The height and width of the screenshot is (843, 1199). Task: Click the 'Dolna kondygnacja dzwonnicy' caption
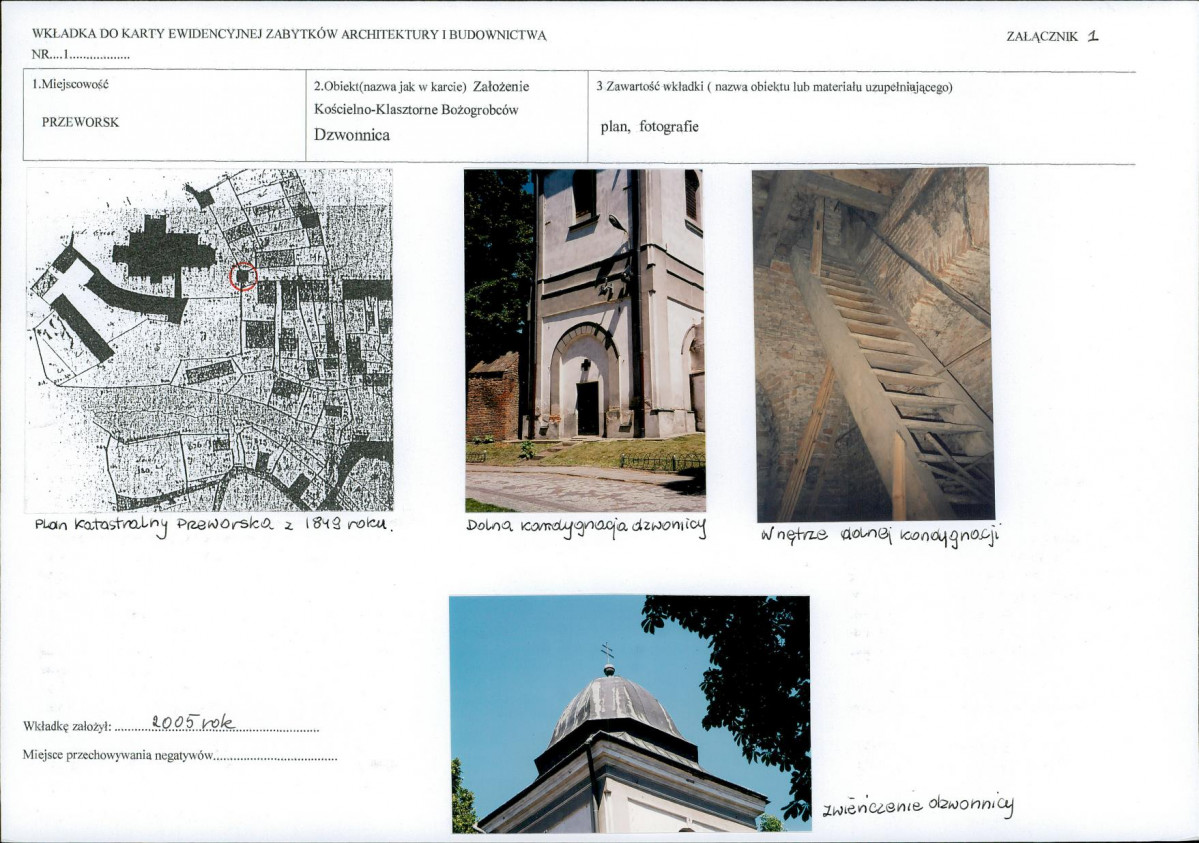tap(586, 528)
